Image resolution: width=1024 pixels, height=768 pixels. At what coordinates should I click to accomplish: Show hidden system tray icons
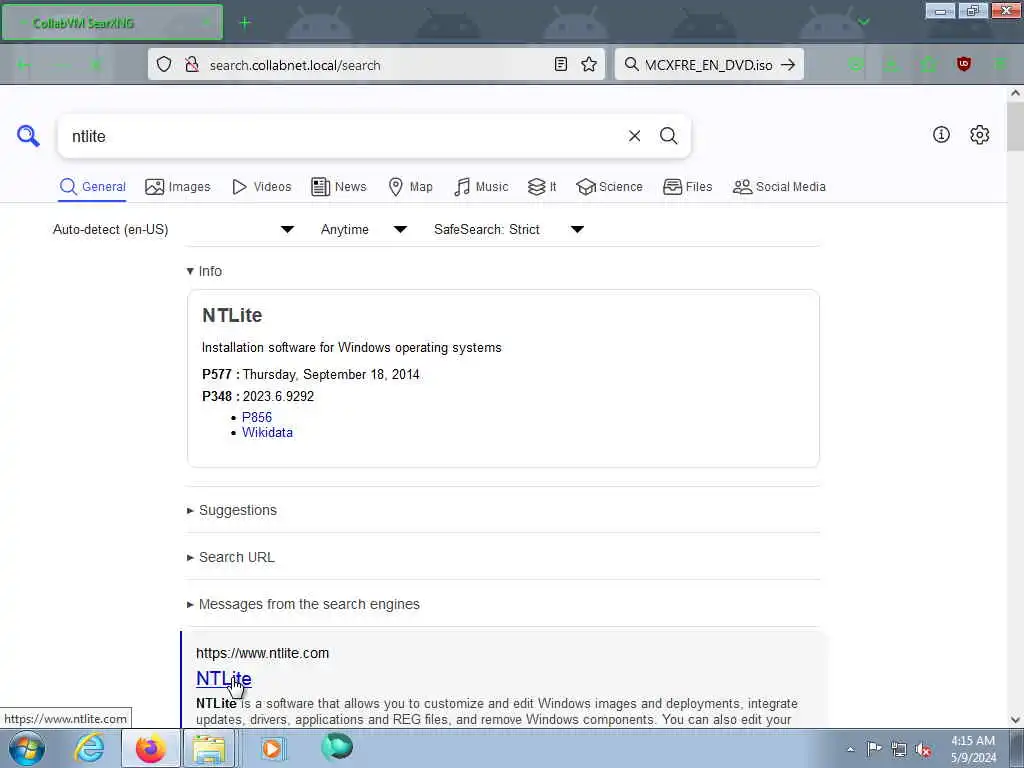pos(850,750)
